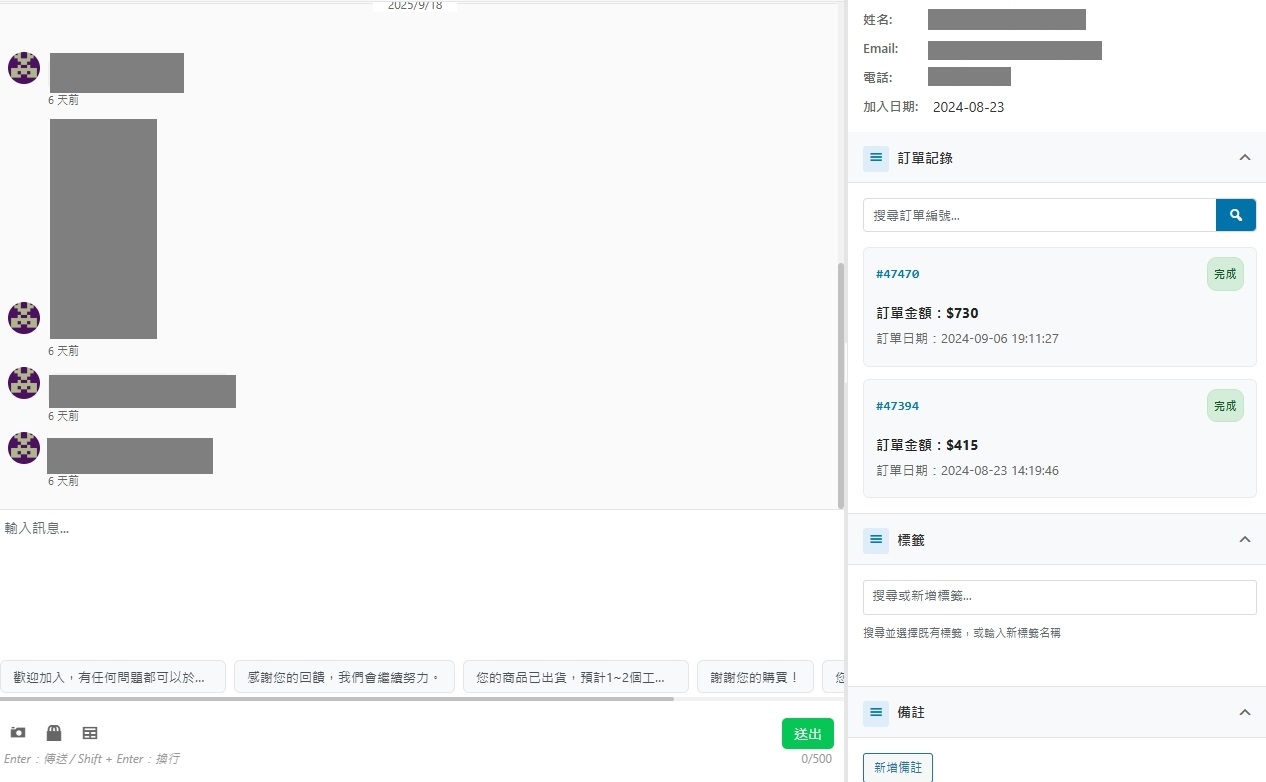Click the 訂單記錄 section list icon

[876, 158]
